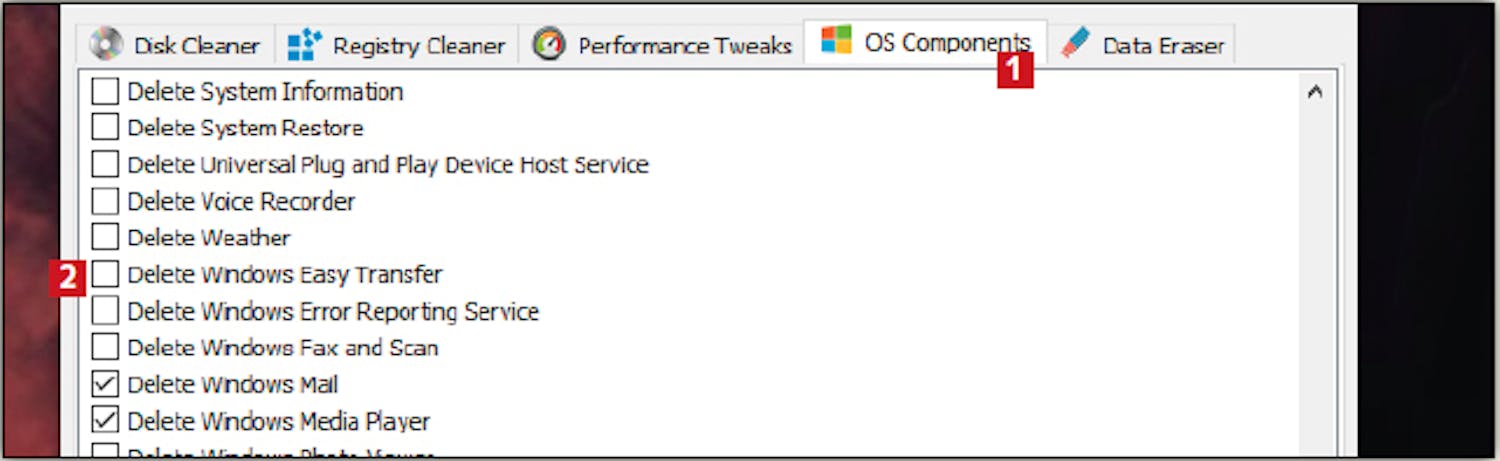Image resolution: width=1500 pixels, height=461 pixels.
Task: Switch to the Registry Cleaner tab
Action: tap(395, 45)
